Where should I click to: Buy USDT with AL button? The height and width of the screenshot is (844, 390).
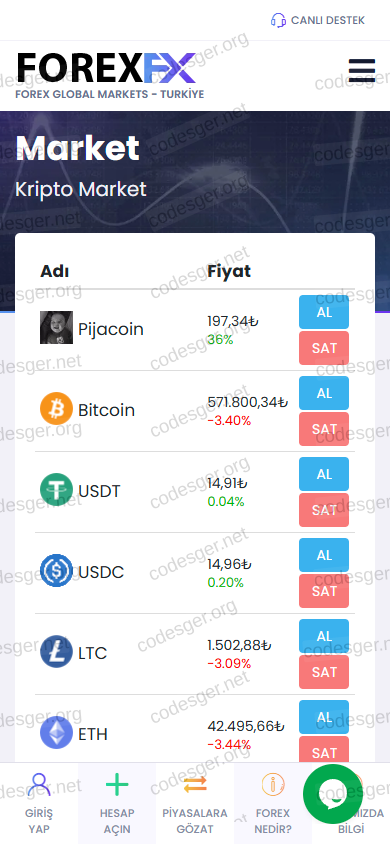[x=324, y=474]
